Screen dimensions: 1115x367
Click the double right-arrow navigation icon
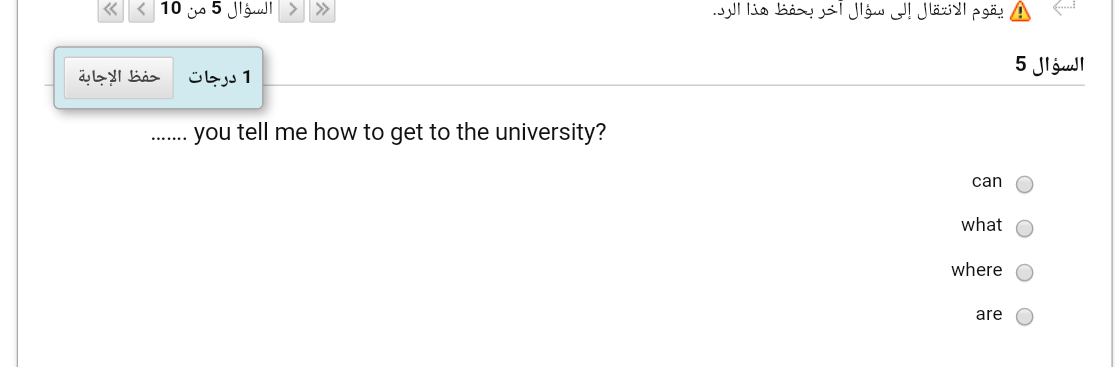coord(322,10)
